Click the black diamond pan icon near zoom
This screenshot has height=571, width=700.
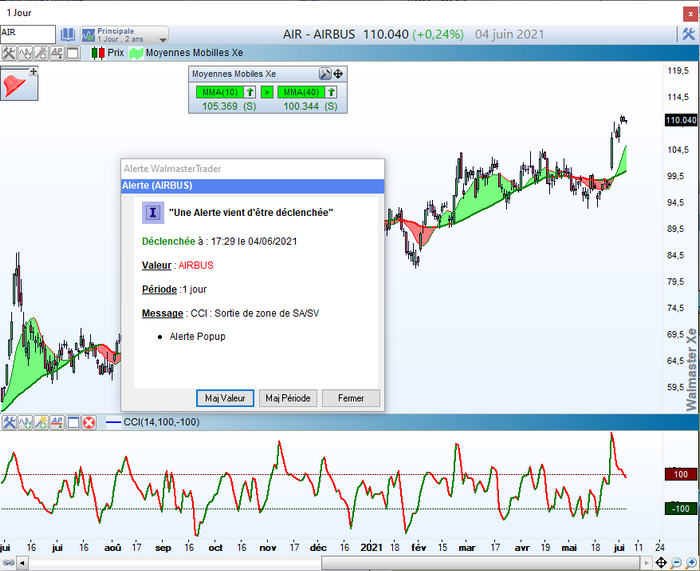click(x=661, y=563)
